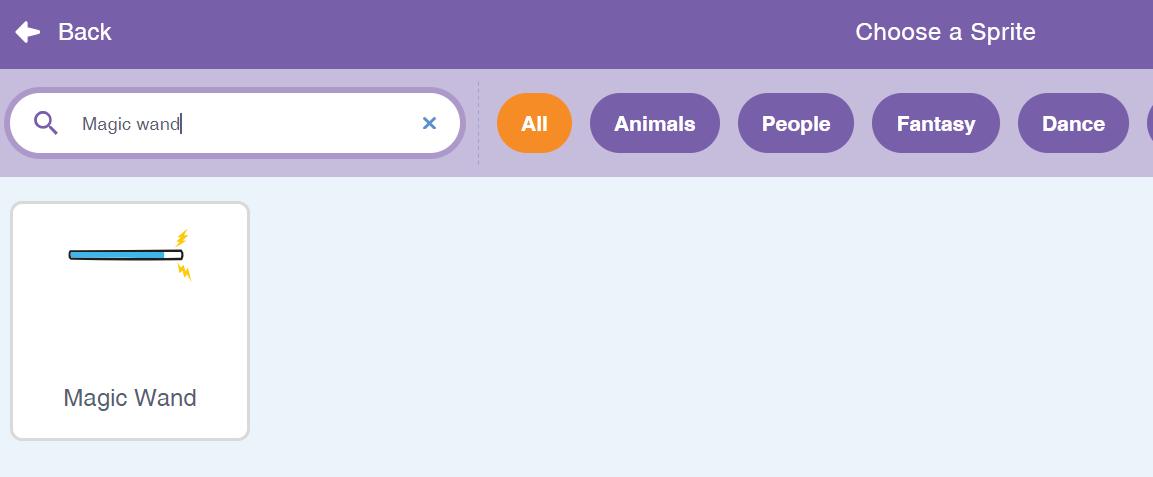Show only Dance sprites
The height and width of the screenshot is (477, 1153).
pos(1073,123)
